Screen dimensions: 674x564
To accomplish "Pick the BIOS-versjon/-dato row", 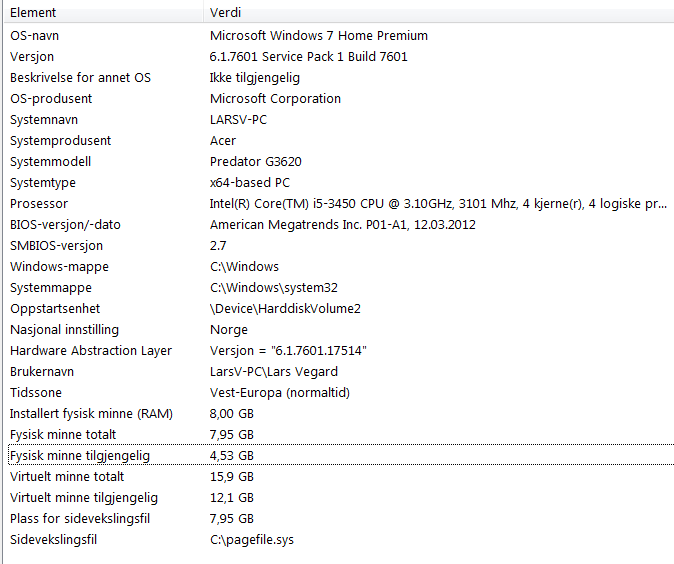I will point(65,225).
